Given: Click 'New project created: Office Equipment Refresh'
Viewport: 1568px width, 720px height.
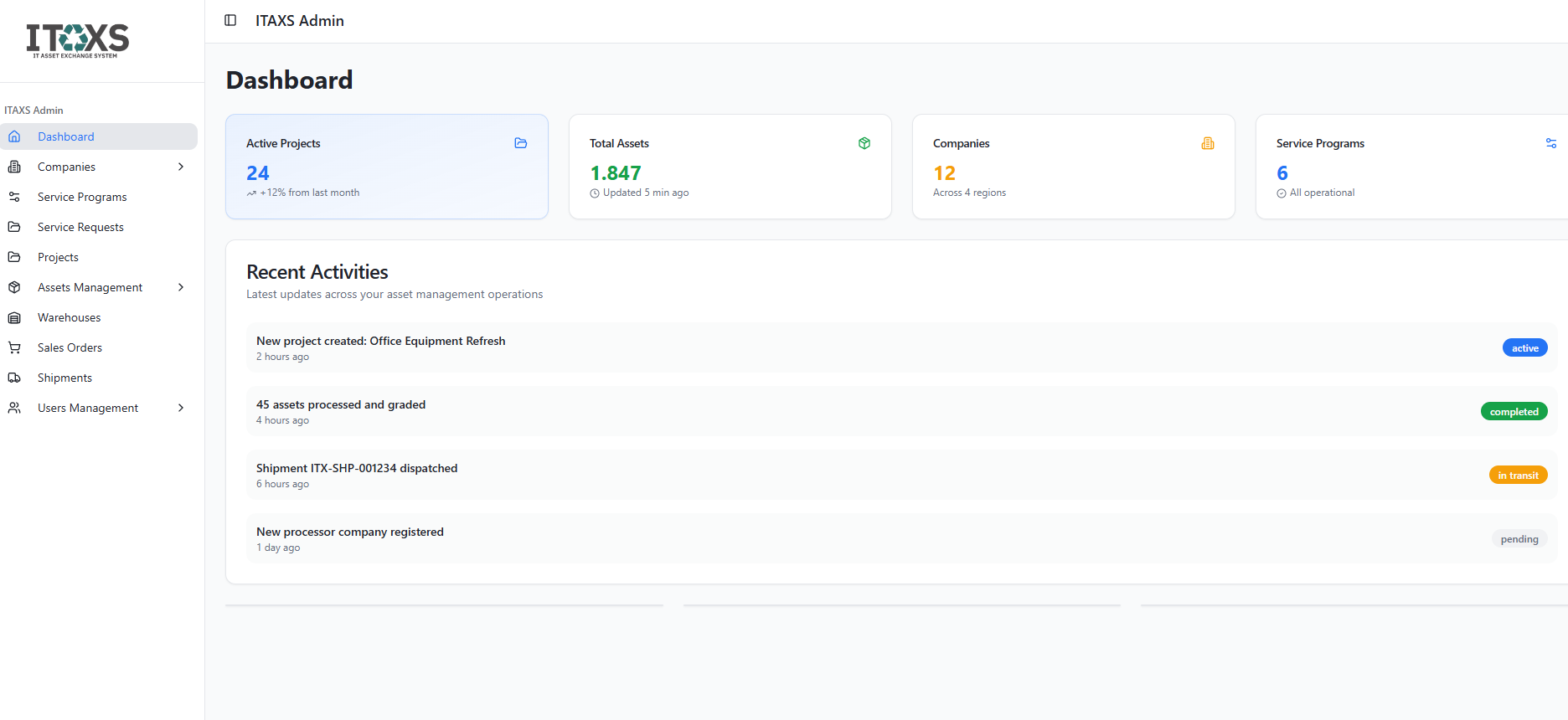Looking at the screenshot, I should (380, 341).
